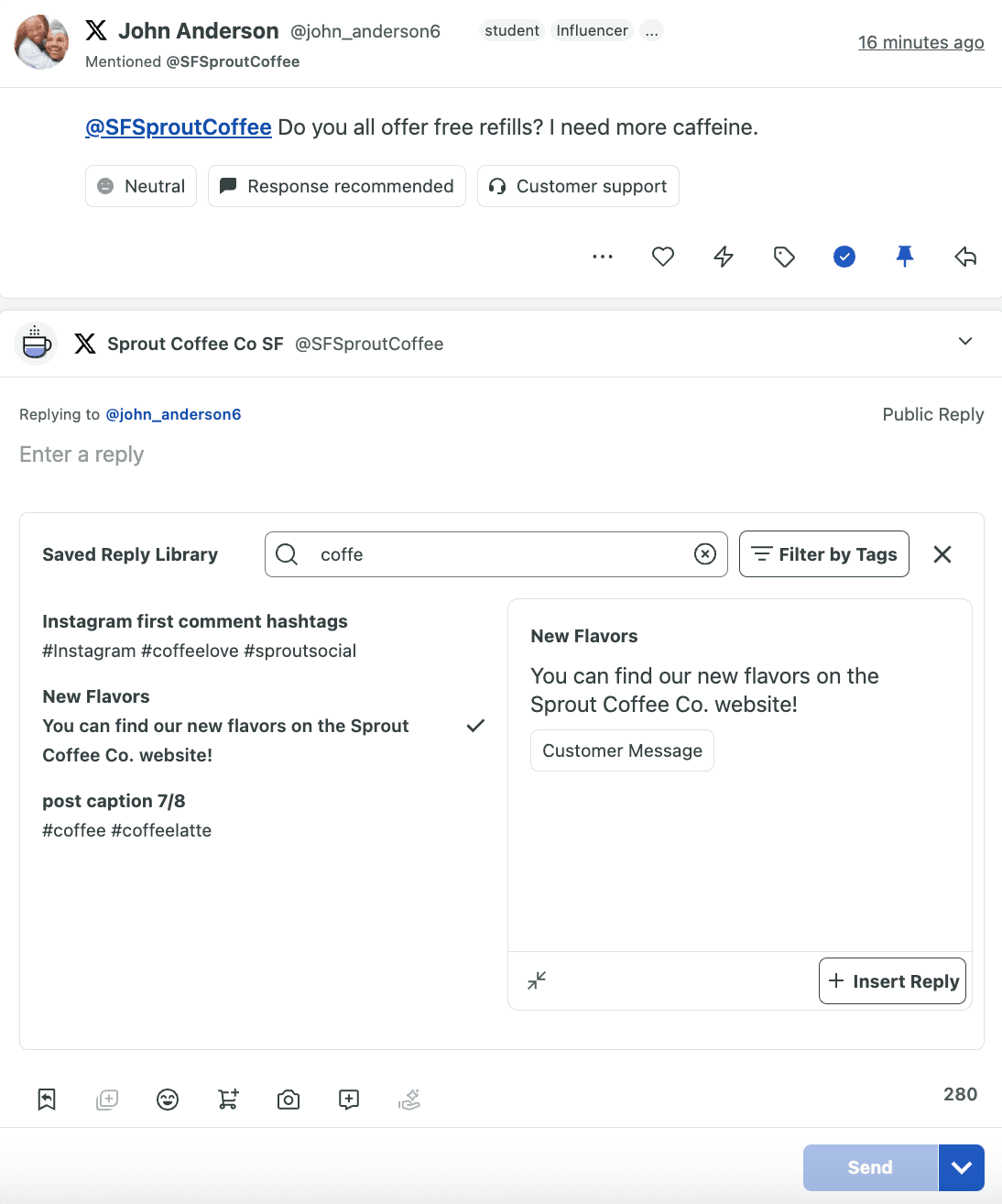The height and width of the screenshot is (1204, 1002).
Task: Open the @SFSproutCoffee mention link
Action: click(179, 127)
